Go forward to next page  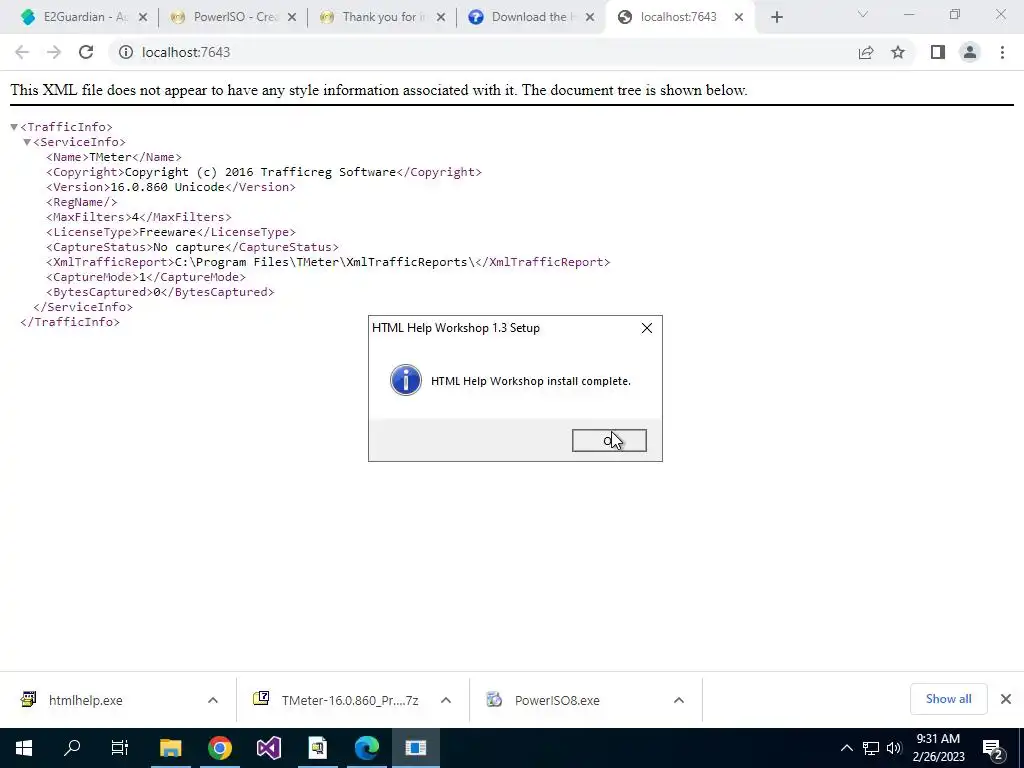pyautogui.click(x=54, y=52)
